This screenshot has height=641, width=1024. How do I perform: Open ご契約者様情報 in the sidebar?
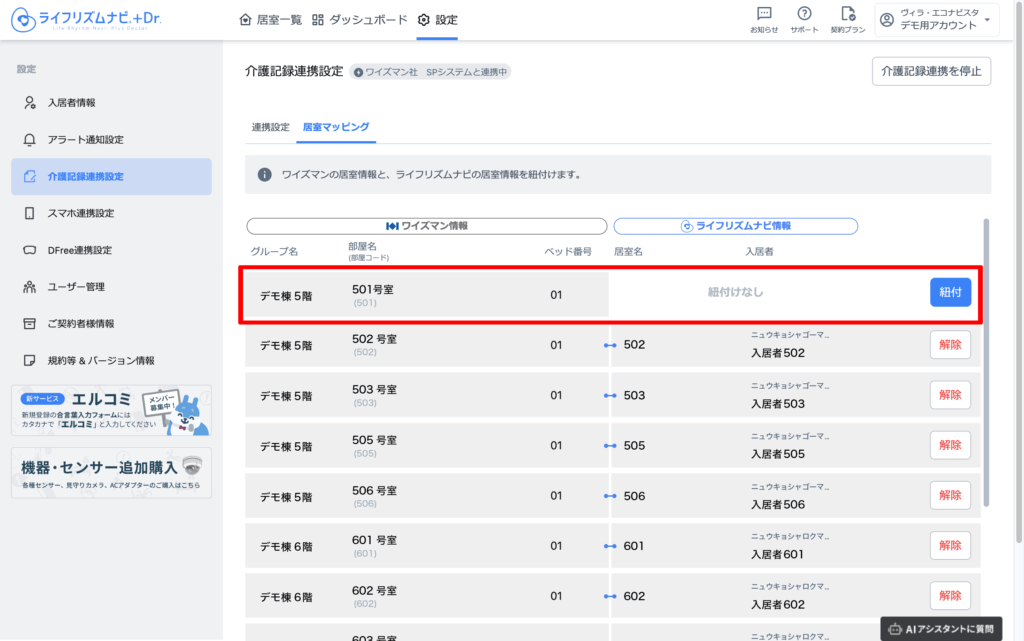pos(81,324)
